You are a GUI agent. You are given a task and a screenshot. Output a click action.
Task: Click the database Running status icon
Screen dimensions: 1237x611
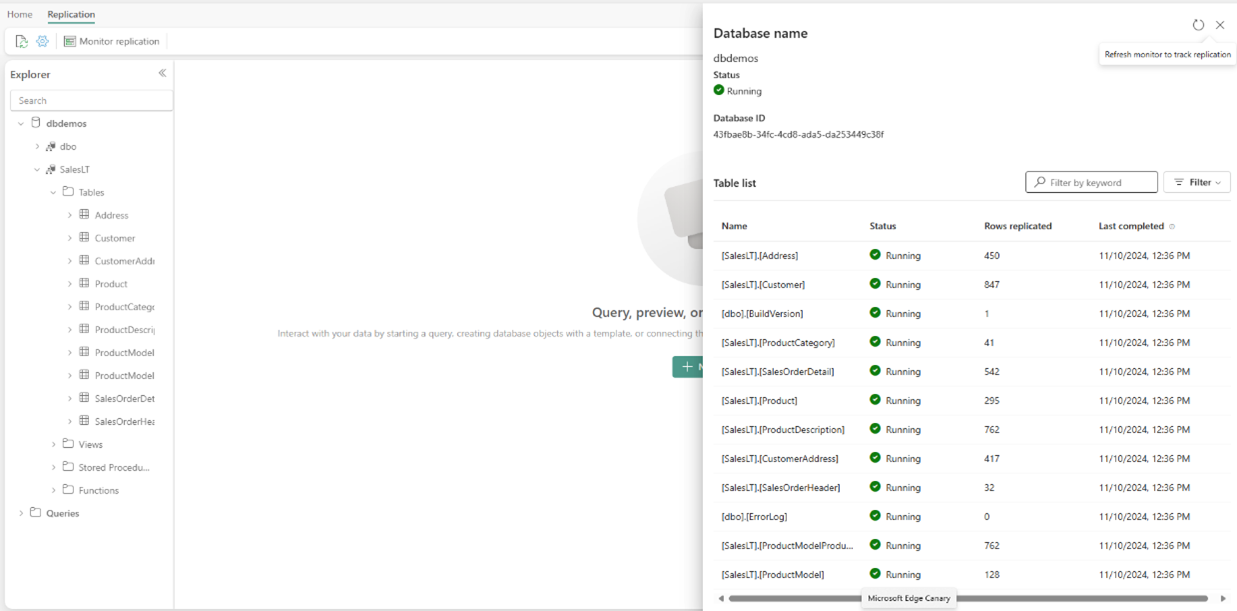click(x=719, y=90)
